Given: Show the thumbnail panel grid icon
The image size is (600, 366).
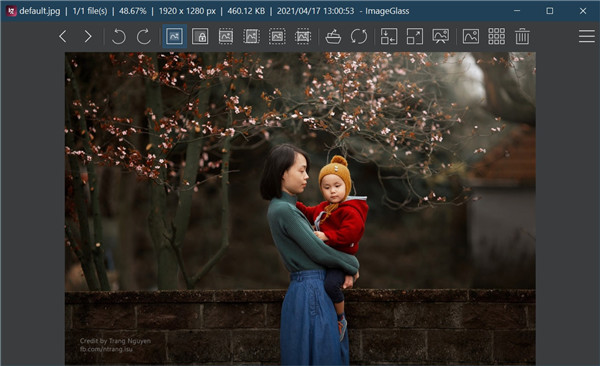Looking at the screenshot, I should (497, 37).
